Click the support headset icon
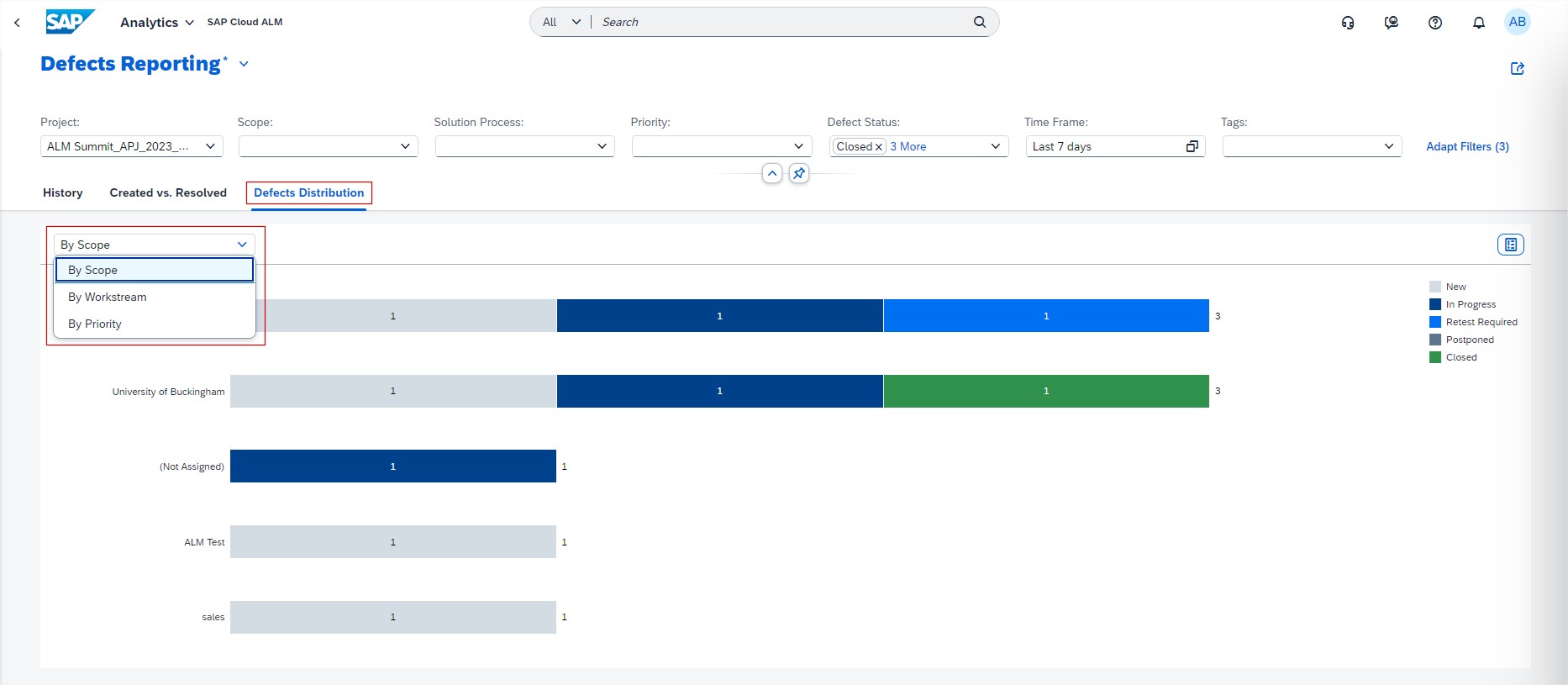 coord(1348,23)
